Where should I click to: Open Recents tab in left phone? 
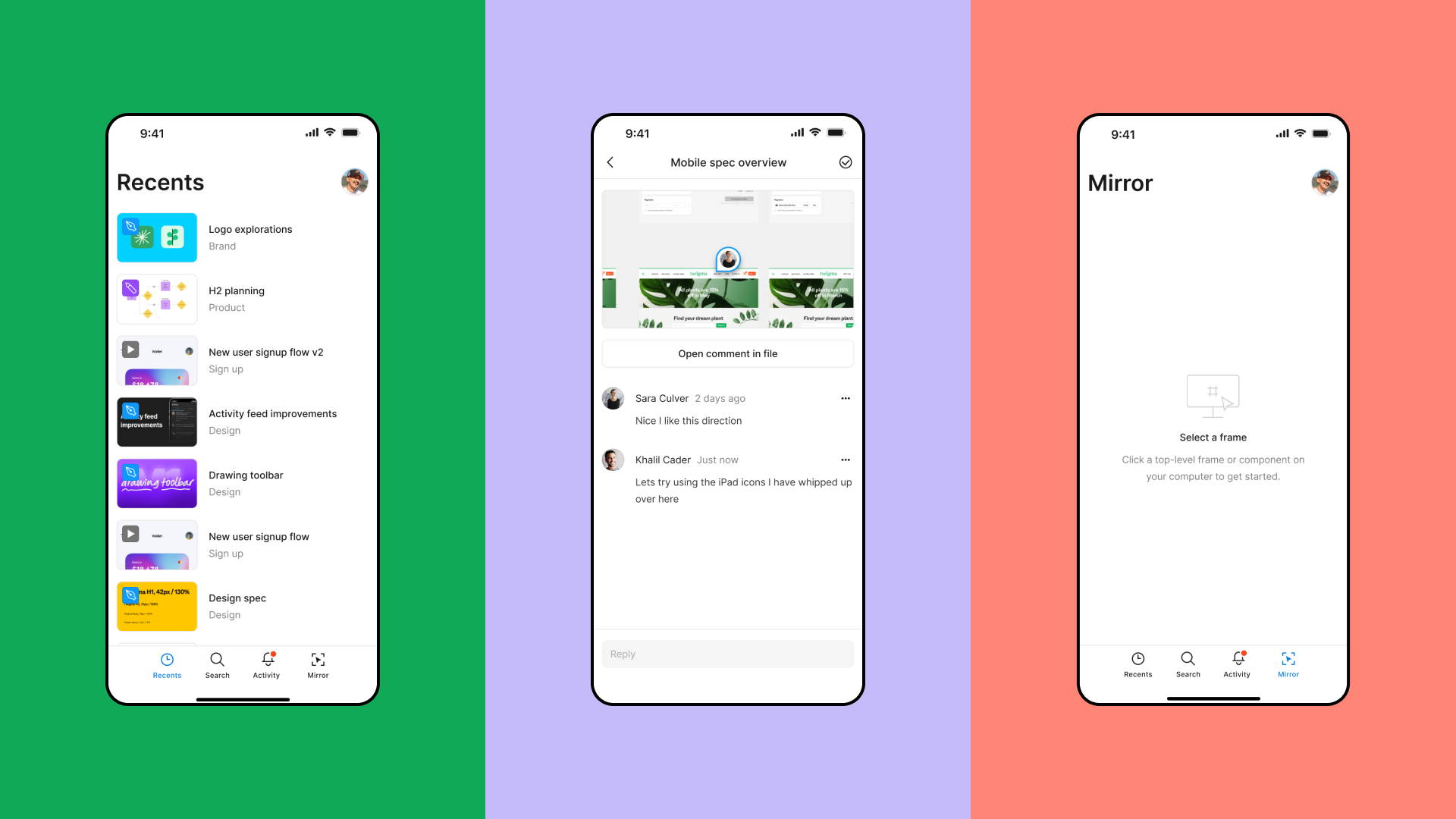point(167,664)
